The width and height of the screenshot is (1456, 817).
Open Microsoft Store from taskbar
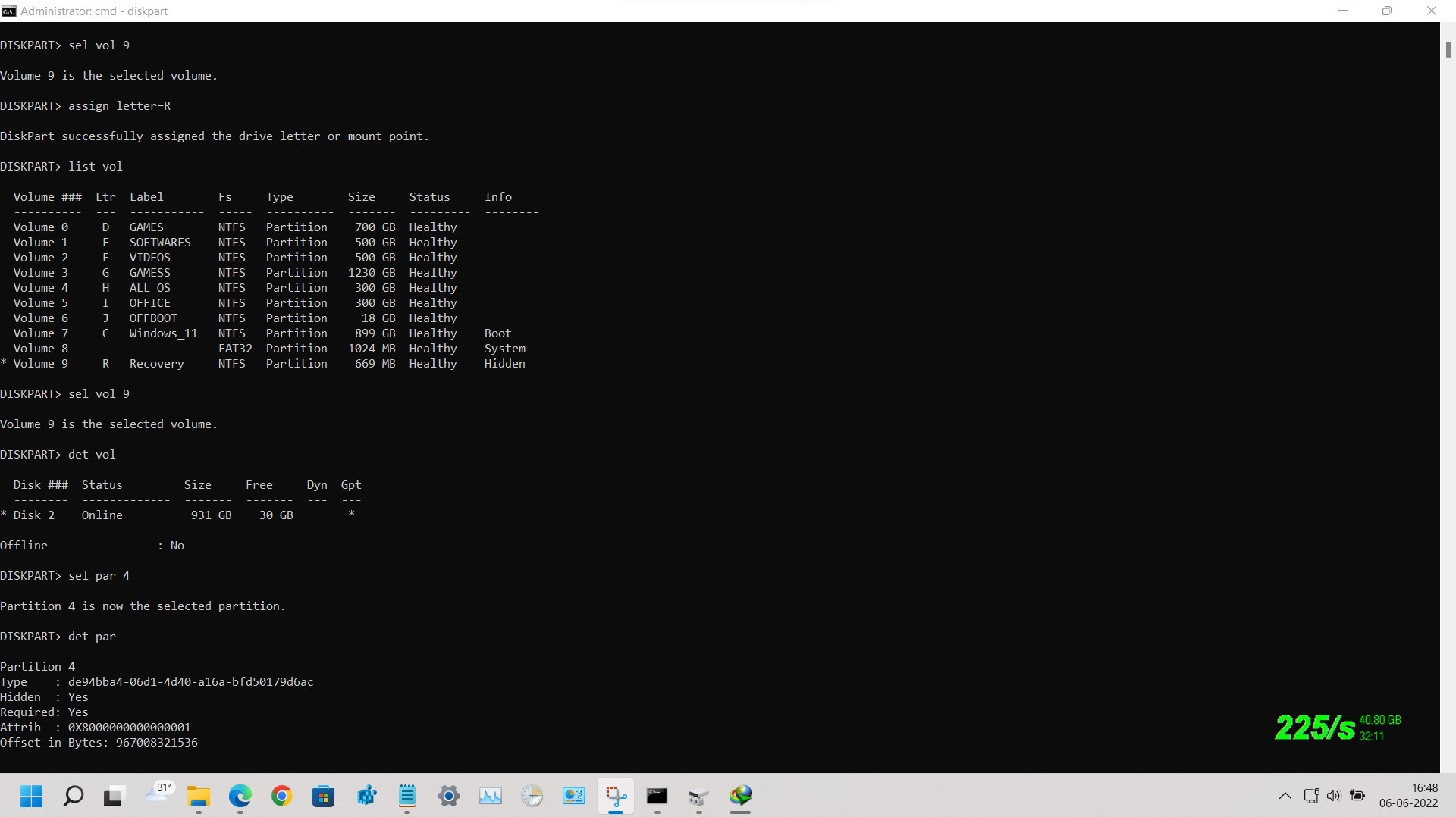pos(324,796)
